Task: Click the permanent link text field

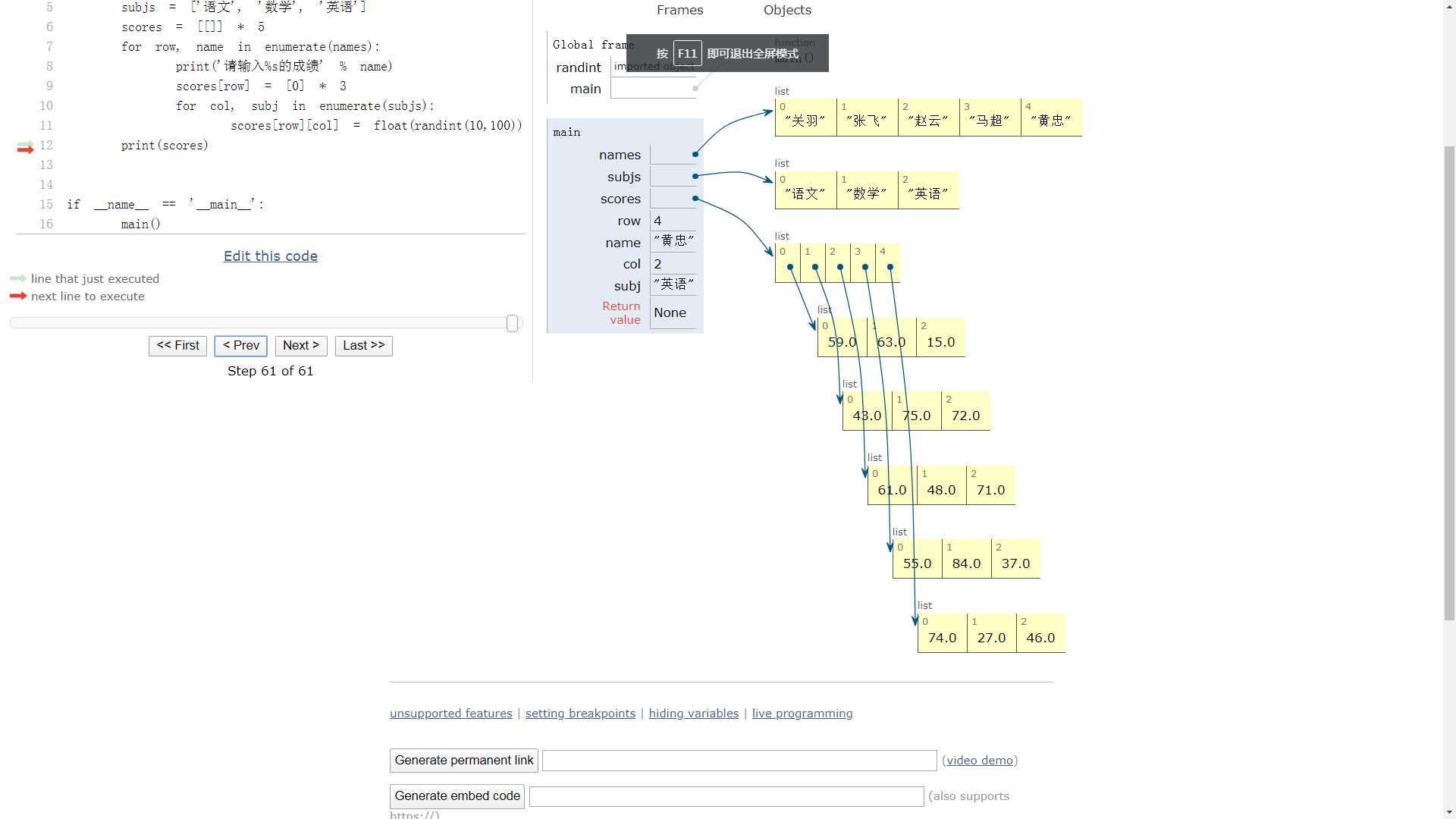Action: [x=739, y=761]
